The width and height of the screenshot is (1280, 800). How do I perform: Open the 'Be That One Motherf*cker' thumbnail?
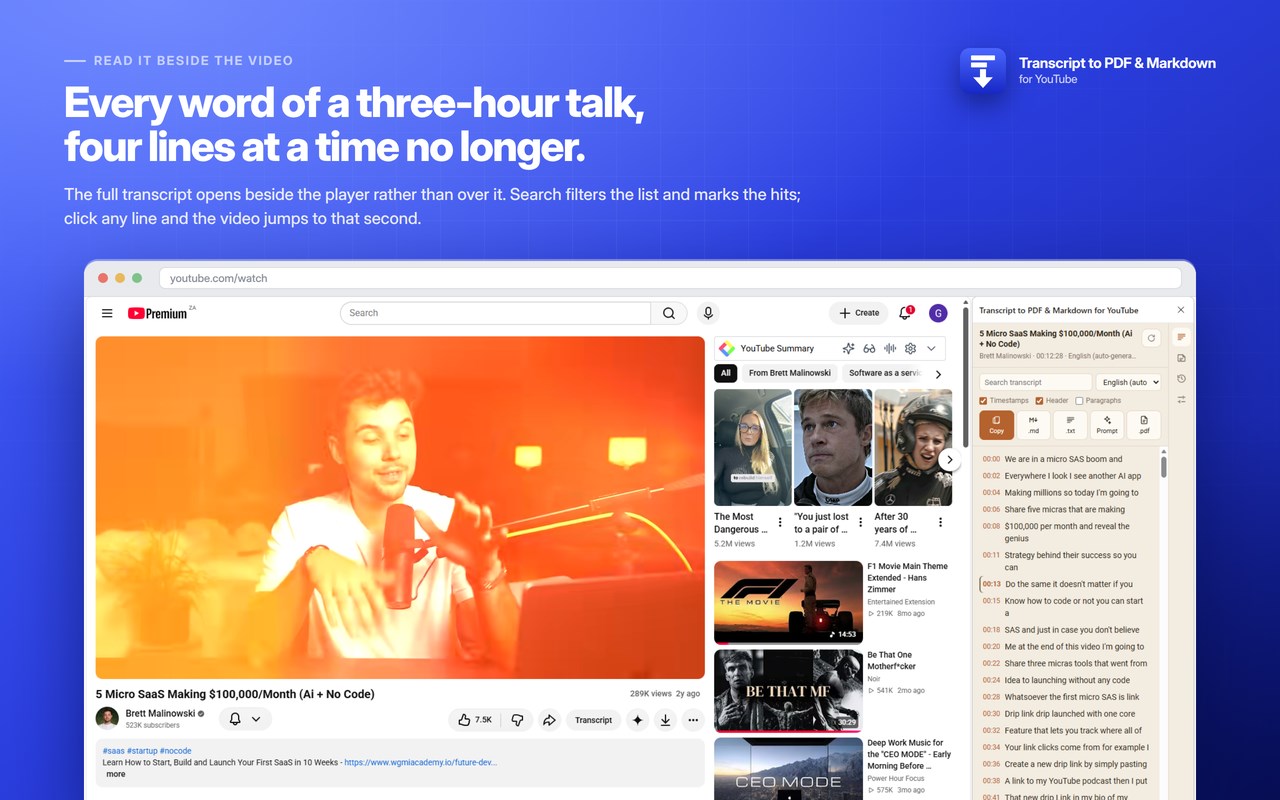788,691
